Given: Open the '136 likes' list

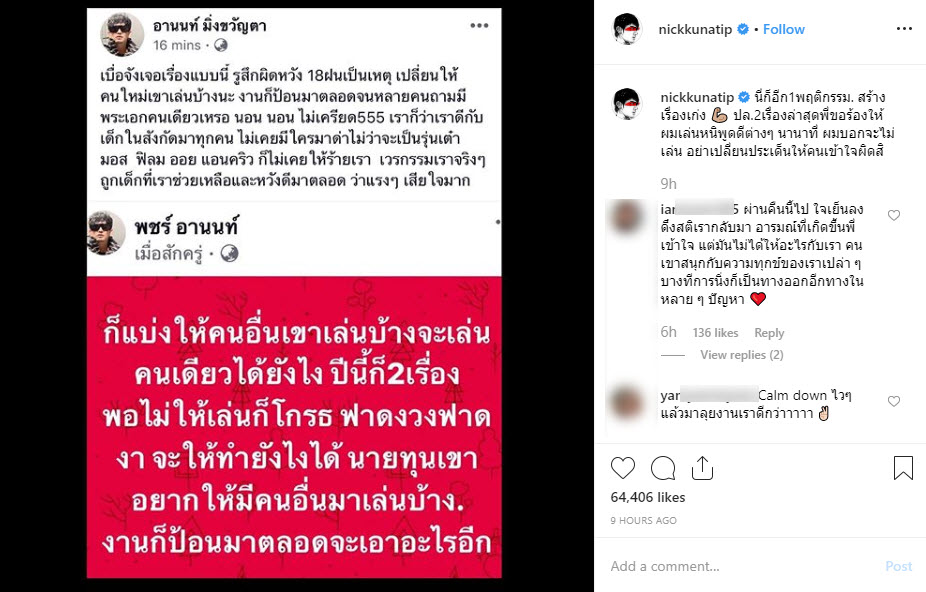Looking at the screenshot, I should pyautogui.click(x=716, y=333).
